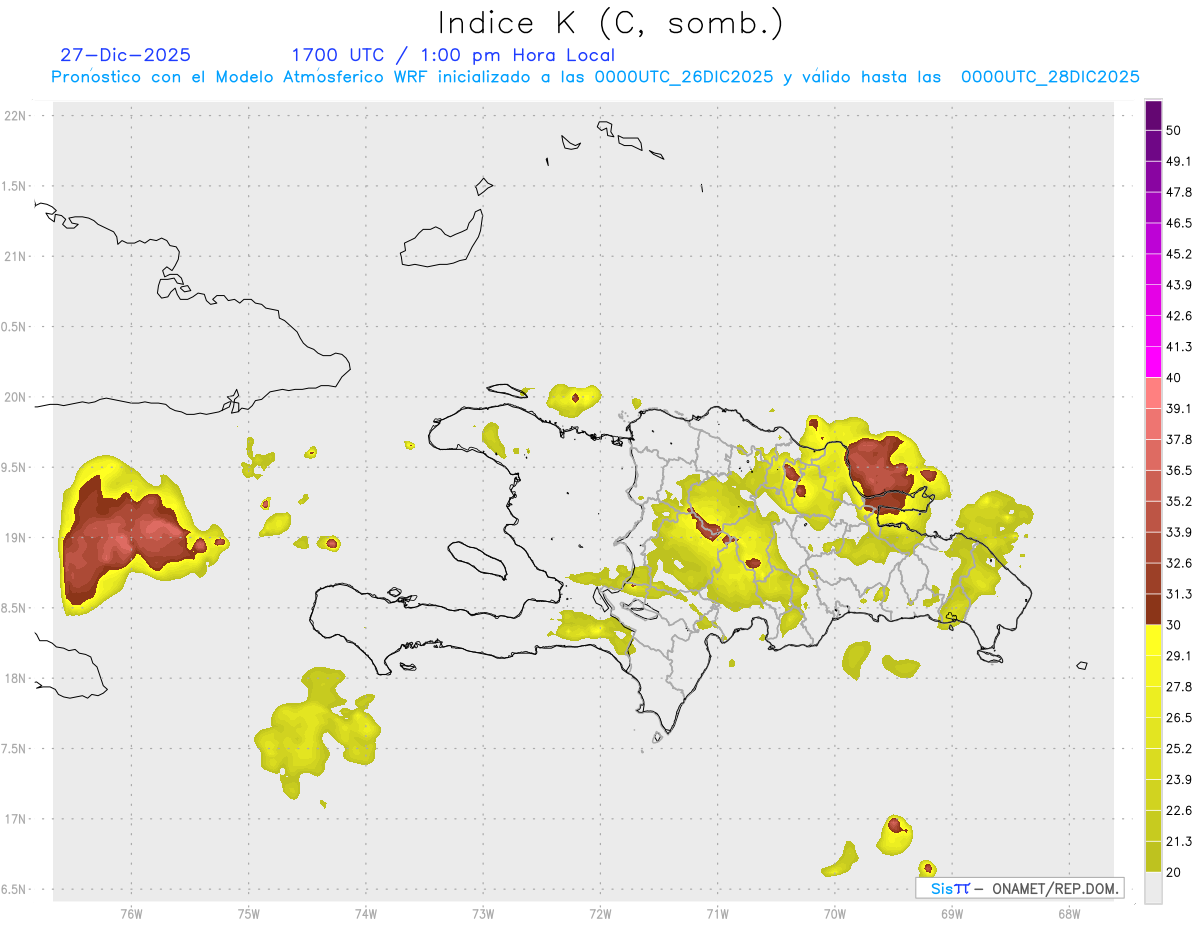The height and width of the screenshot is (927, 1200).
Task: Click the "68W" longitude label
Action: click(x=1068, y=914)
